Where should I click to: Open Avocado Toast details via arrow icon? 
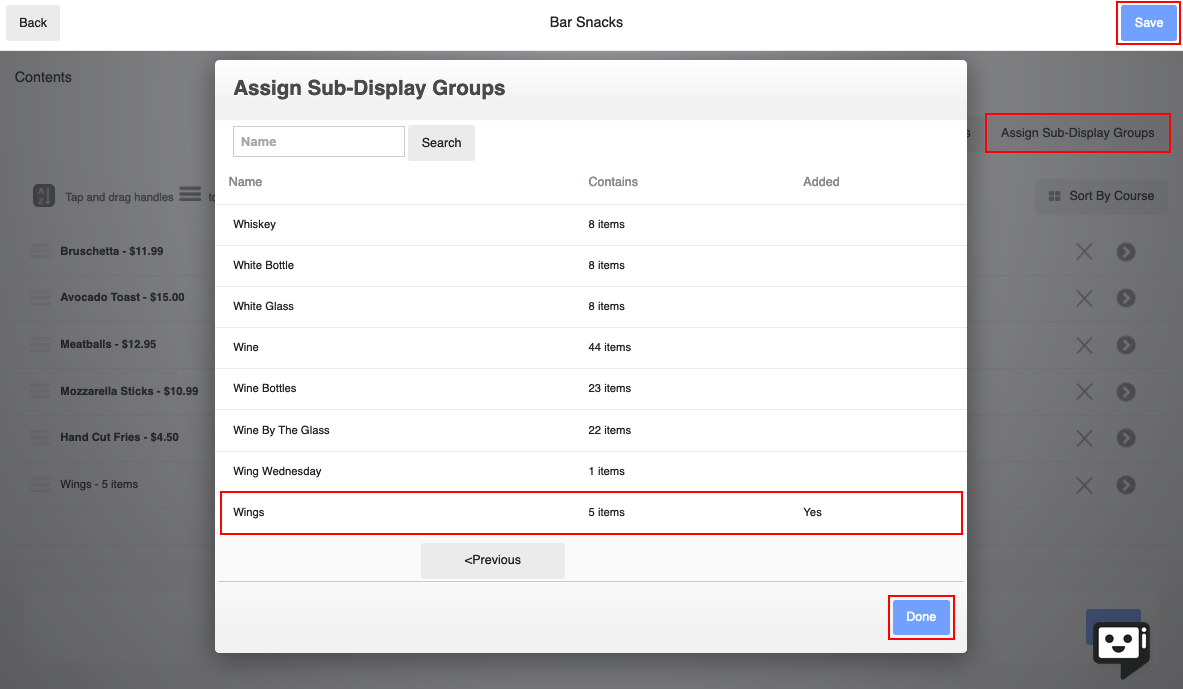click(x=1126, y=299)
